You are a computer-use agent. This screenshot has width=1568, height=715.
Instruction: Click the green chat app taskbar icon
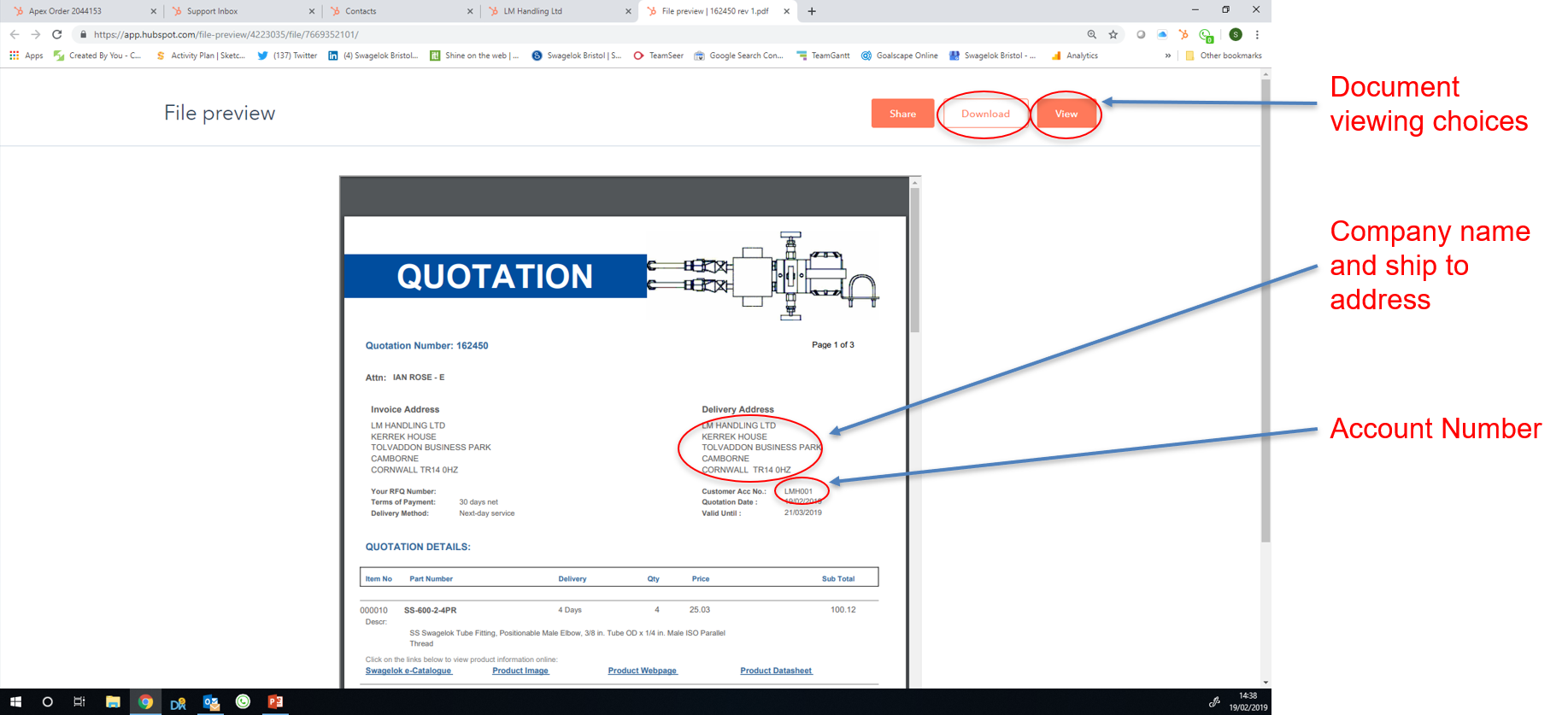click(243, 702)
